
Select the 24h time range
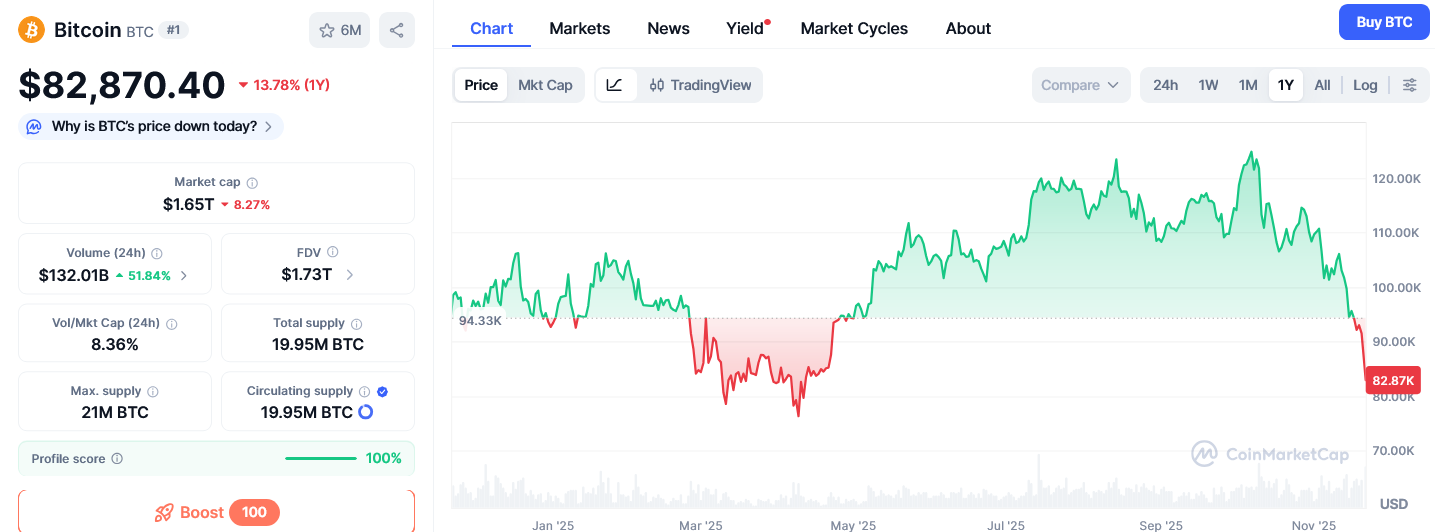coord(1165,85)
